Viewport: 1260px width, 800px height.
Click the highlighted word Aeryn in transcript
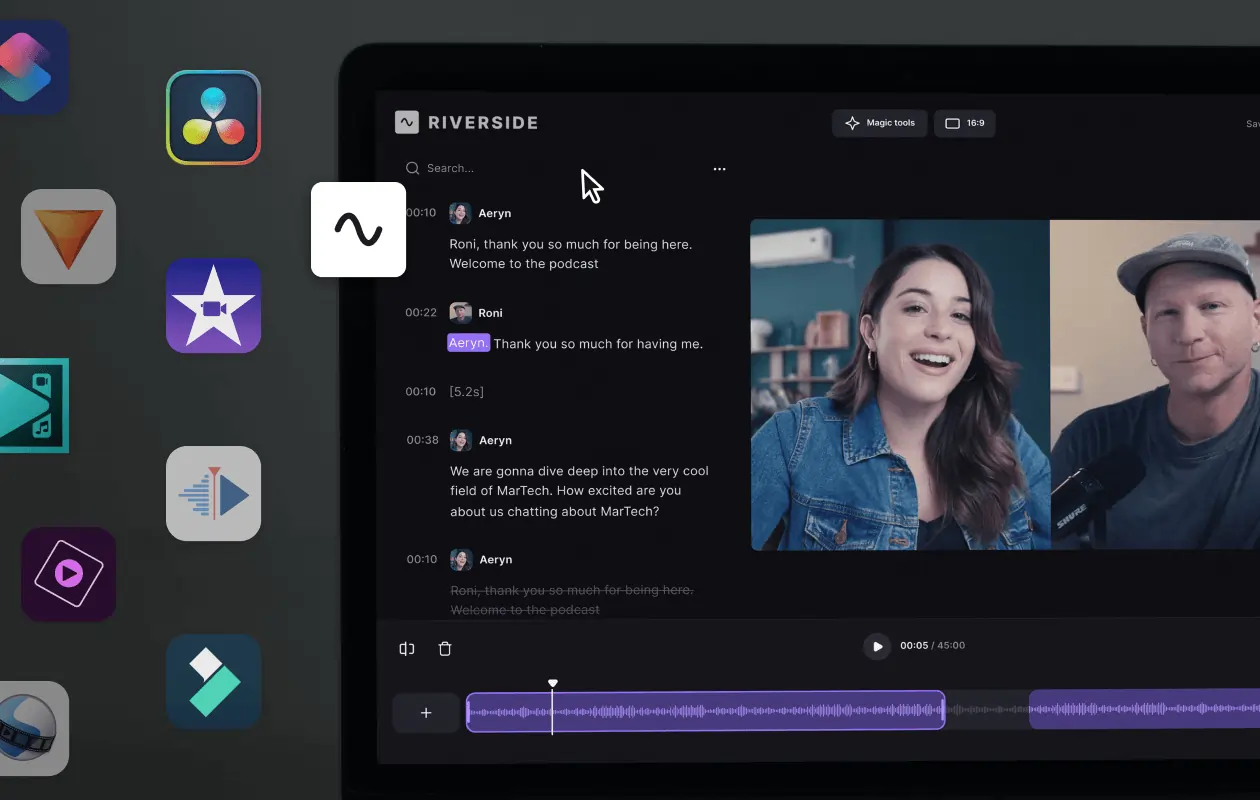point(468,343)
